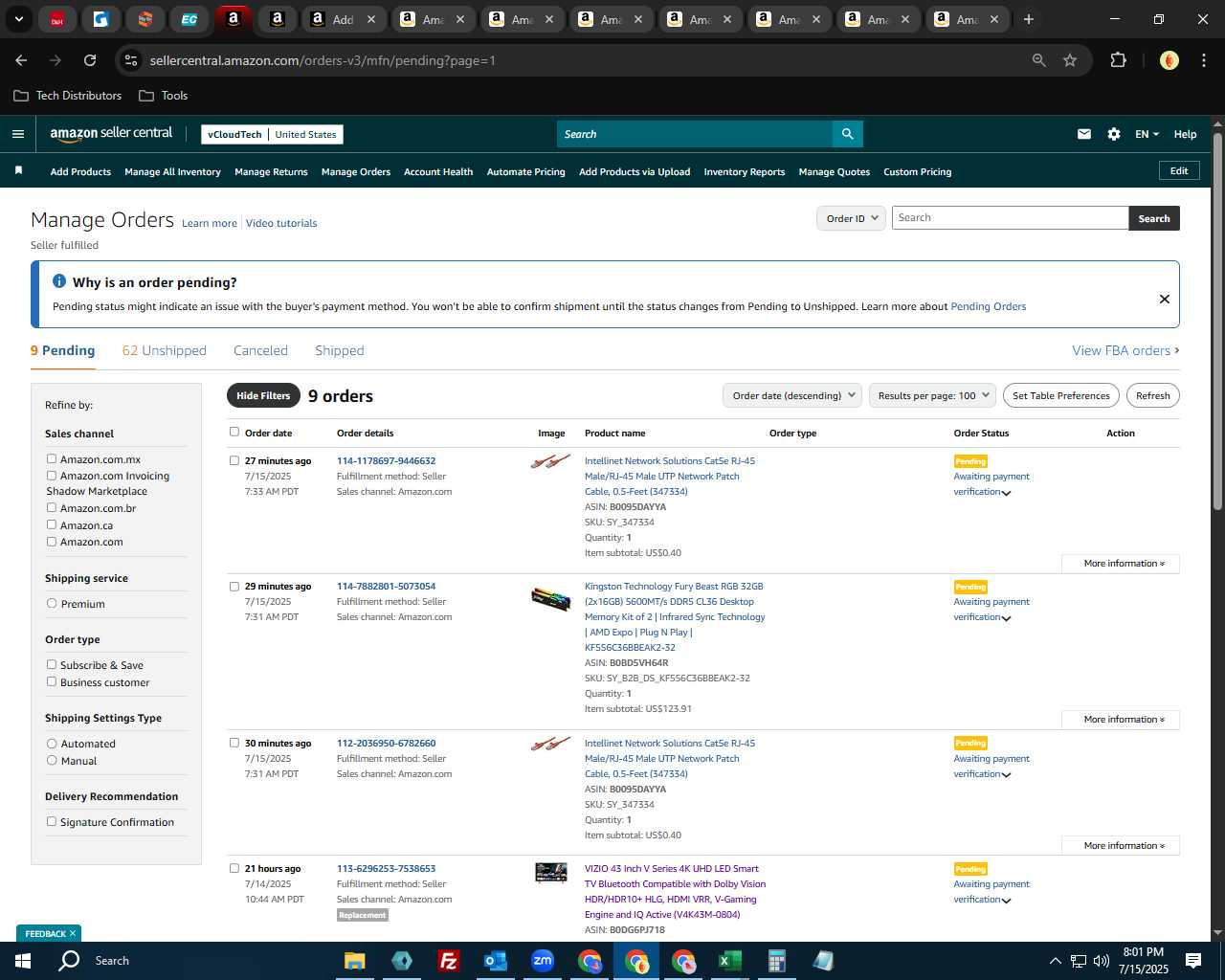Open Manage All Inventory menu
1225x980 pixels.
click(172, 172)
